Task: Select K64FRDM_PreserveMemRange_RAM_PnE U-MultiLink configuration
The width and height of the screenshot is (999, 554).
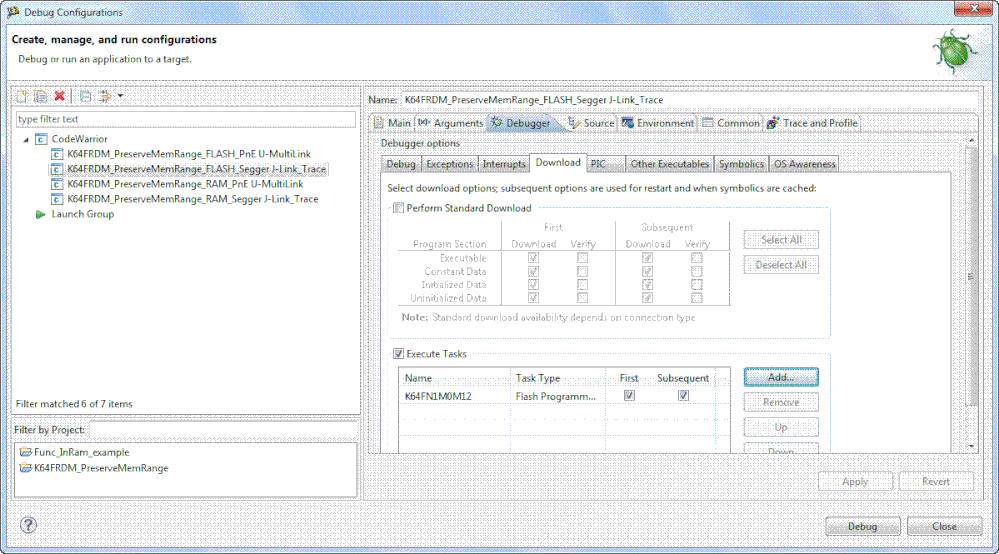Action: point(185,184)
